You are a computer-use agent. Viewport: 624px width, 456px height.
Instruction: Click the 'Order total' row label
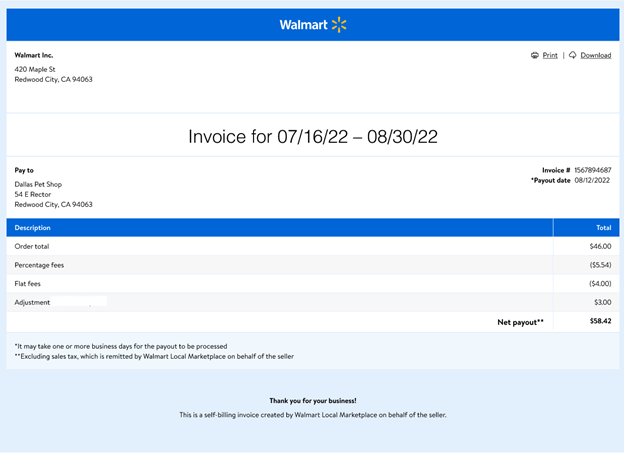32,246
